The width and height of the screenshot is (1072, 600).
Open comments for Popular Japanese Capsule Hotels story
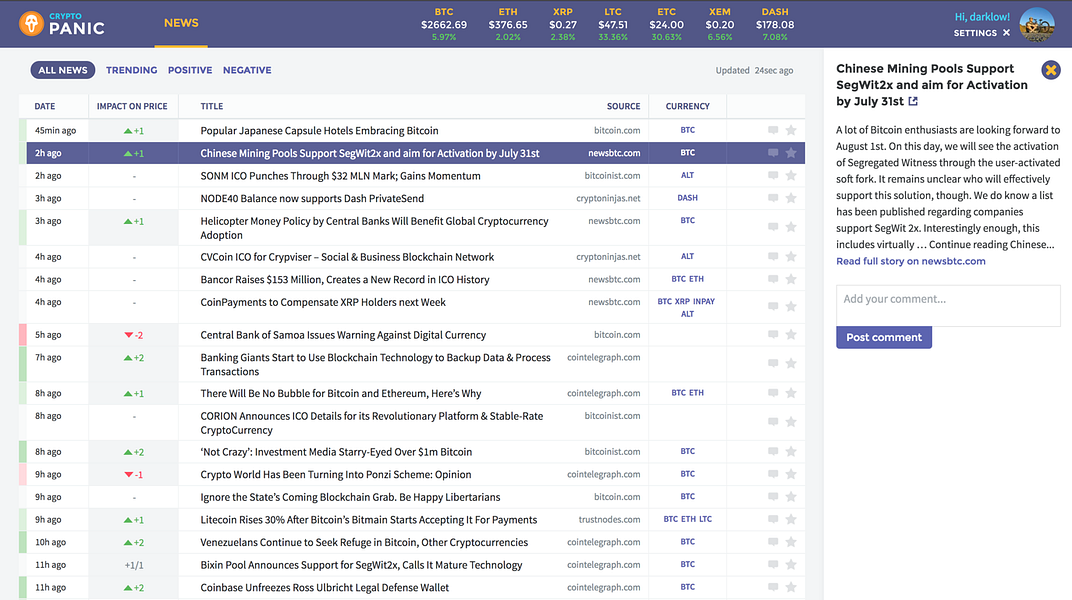click(x=773, y=131)
